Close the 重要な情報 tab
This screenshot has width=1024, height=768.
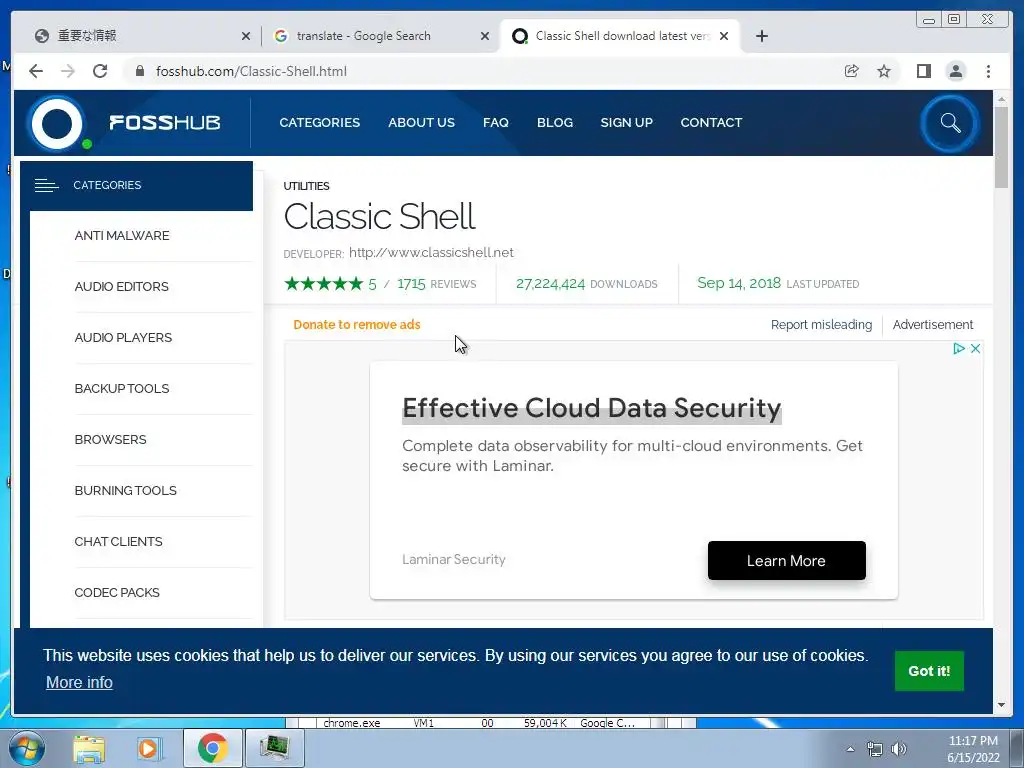point(246,36)
